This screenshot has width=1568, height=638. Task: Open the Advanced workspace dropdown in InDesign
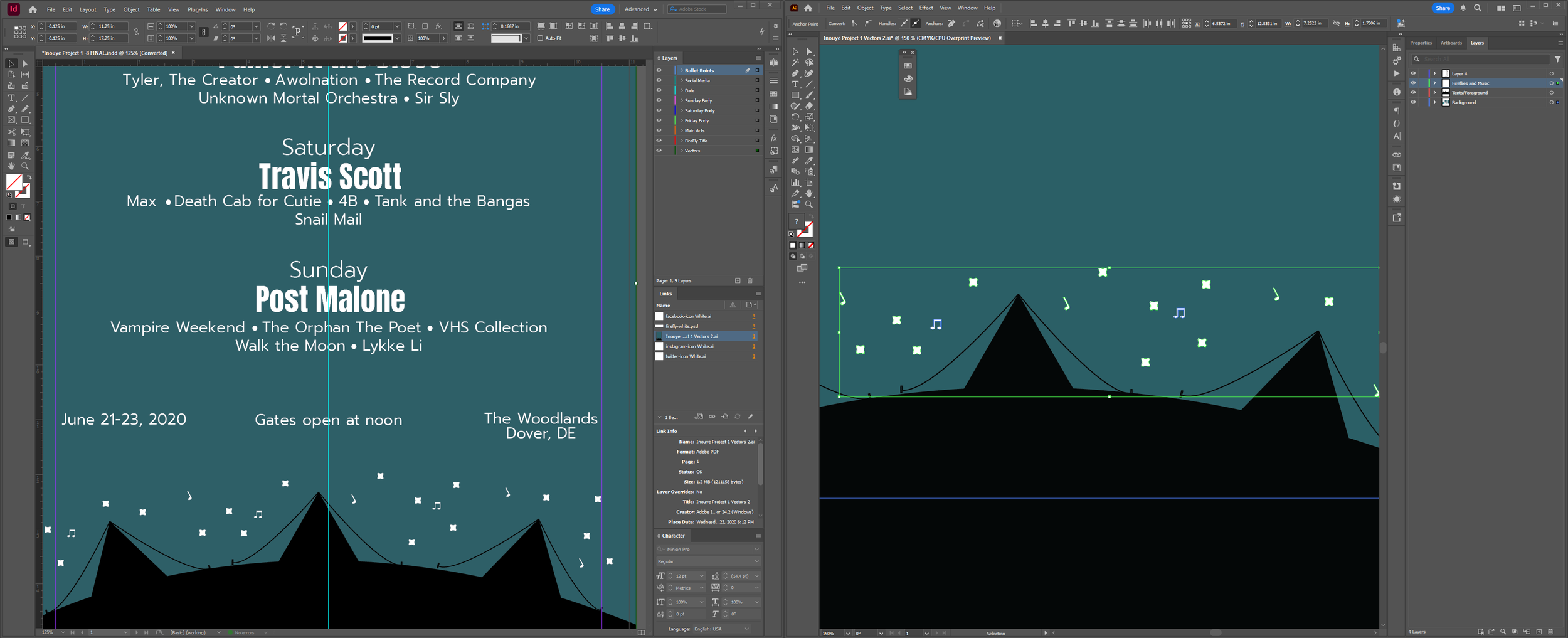coord(641,9)
